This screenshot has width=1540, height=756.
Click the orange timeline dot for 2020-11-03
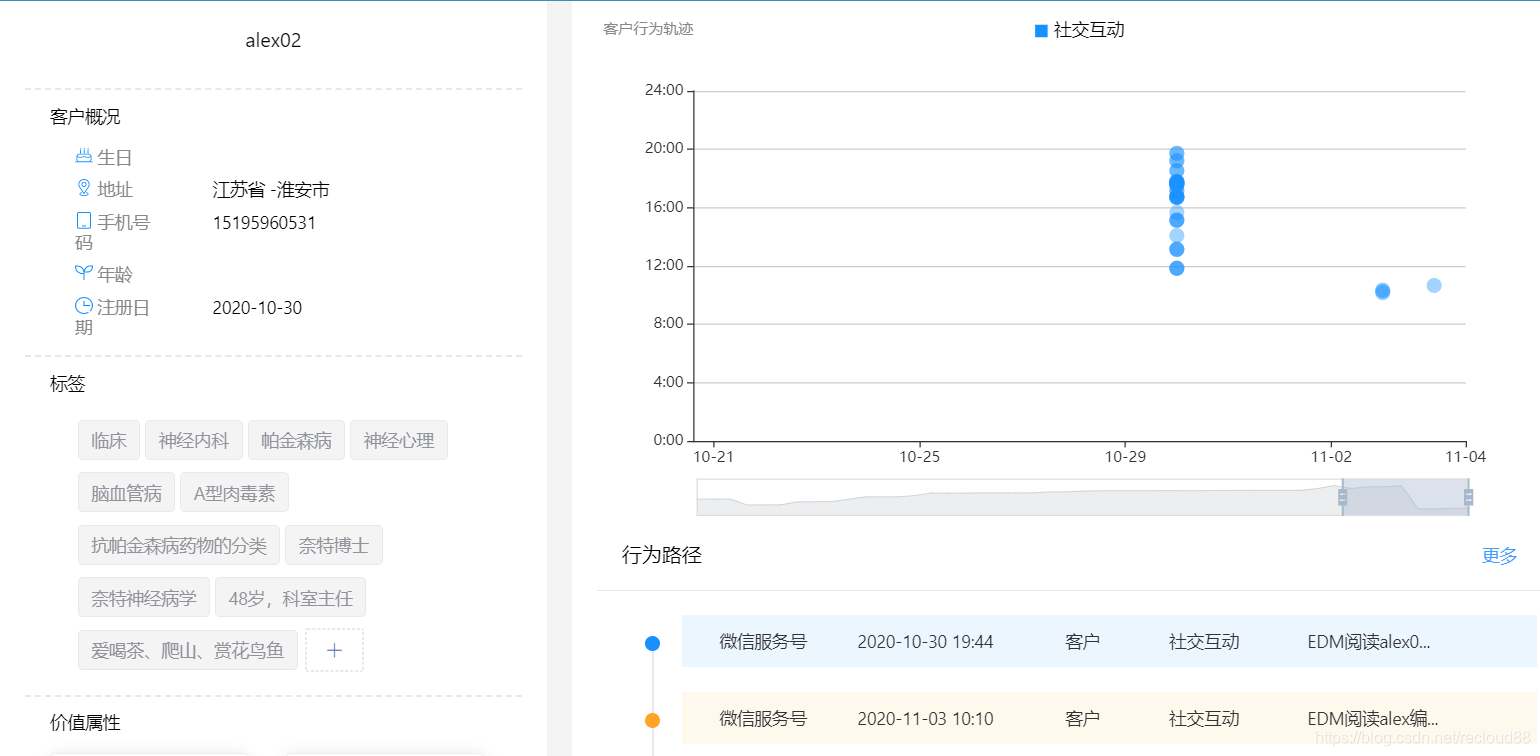click(x=652, y=720)
